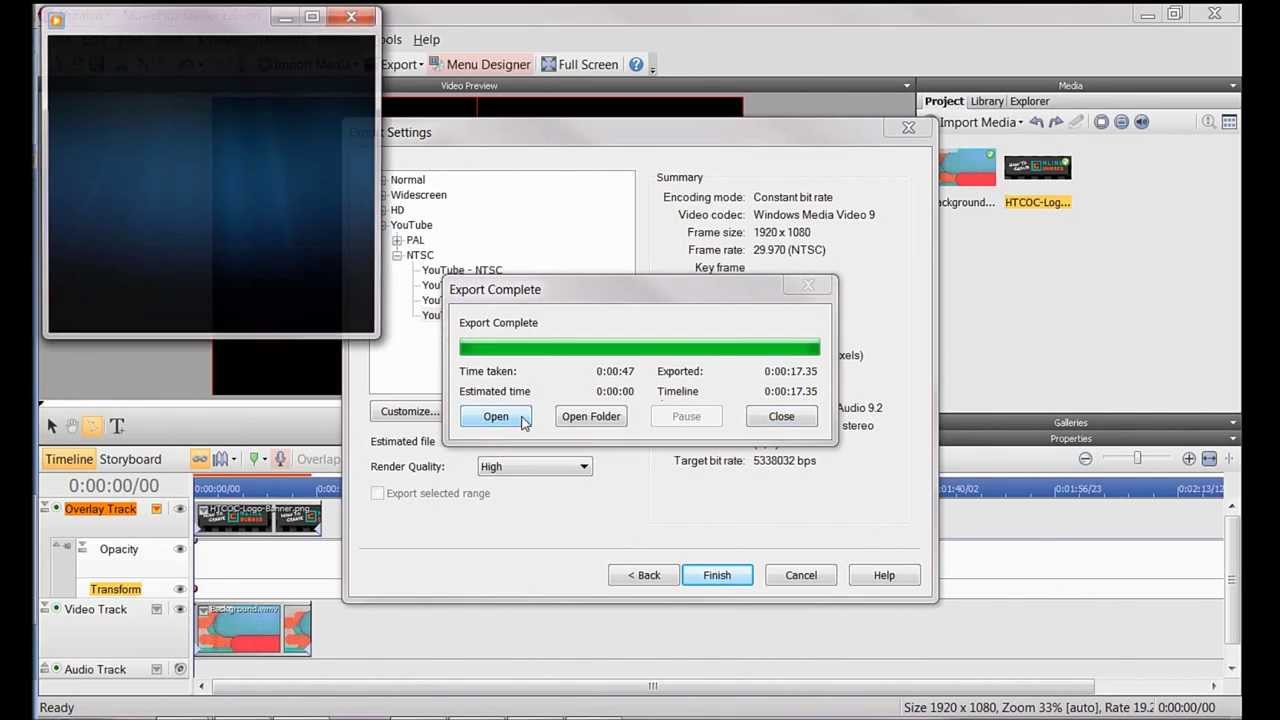
Task: Select the HTCOC-Logo-Banner.png clip on Overlay Track
Action: [259, 518]
